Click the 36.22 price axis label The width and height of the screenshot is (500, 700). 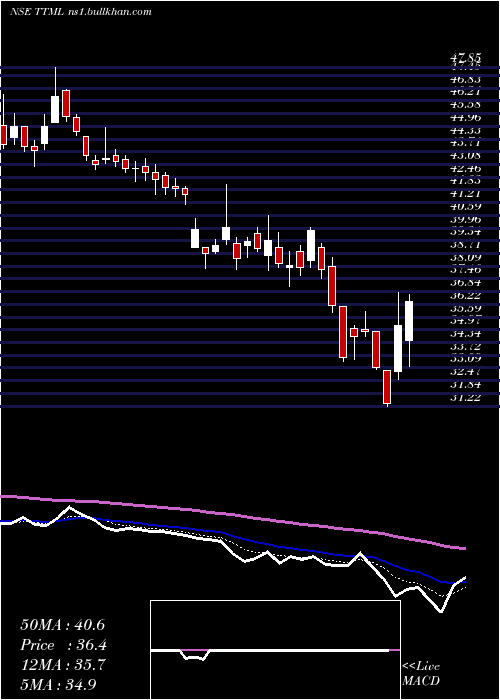point(465,295)
